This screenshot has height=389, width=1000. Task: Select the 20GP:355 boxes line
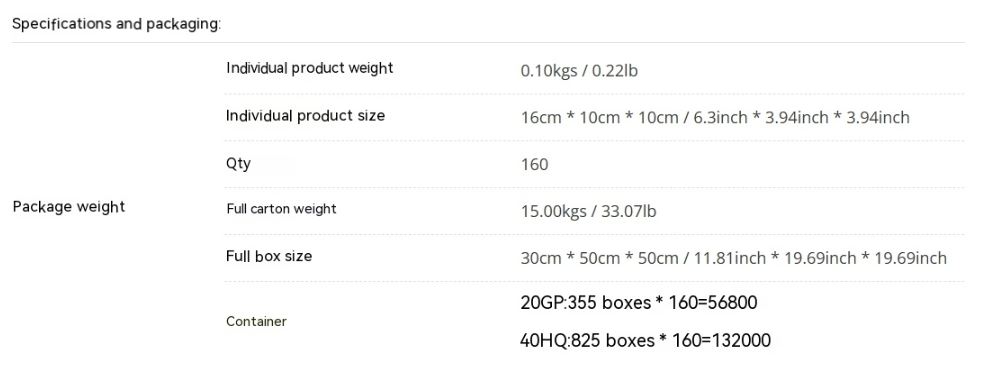pyautogui.click(x=639, y=302)
